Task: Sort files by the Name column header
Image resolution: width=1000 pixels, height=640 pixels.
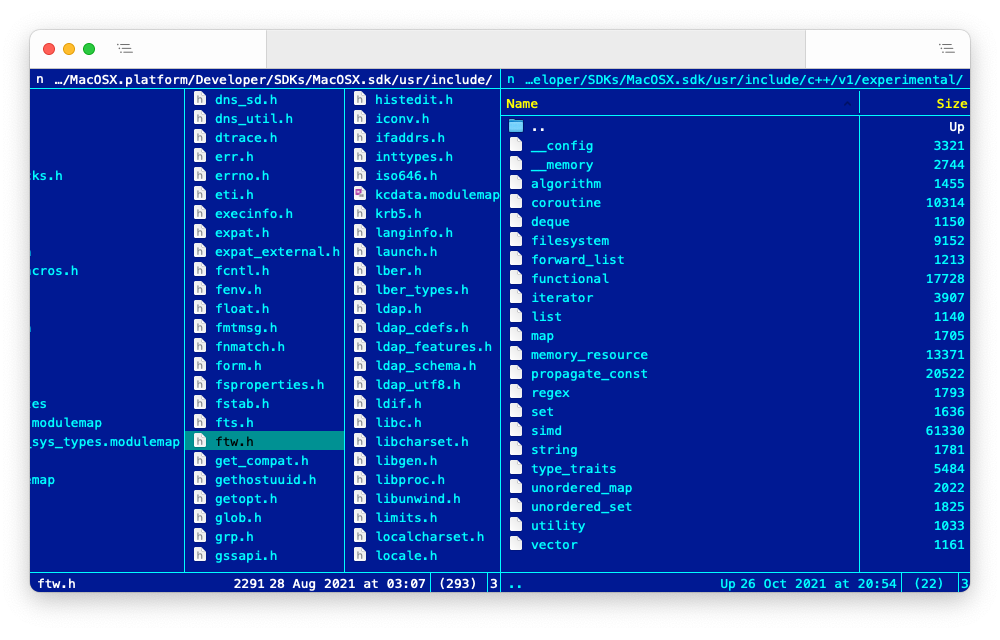Action: [521, 103]
